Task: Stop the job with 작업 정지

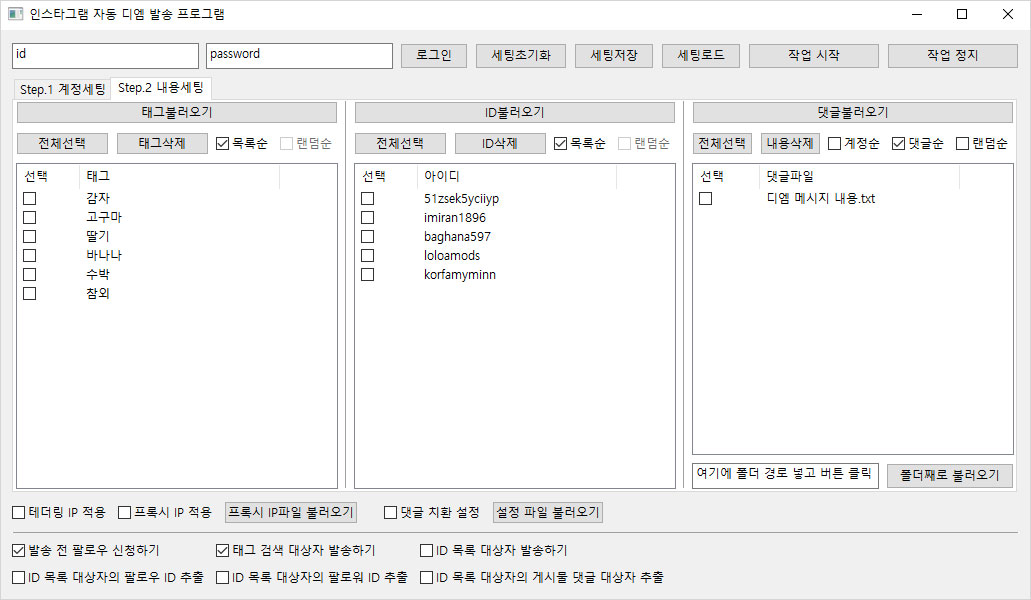Action: click(953, 56)
